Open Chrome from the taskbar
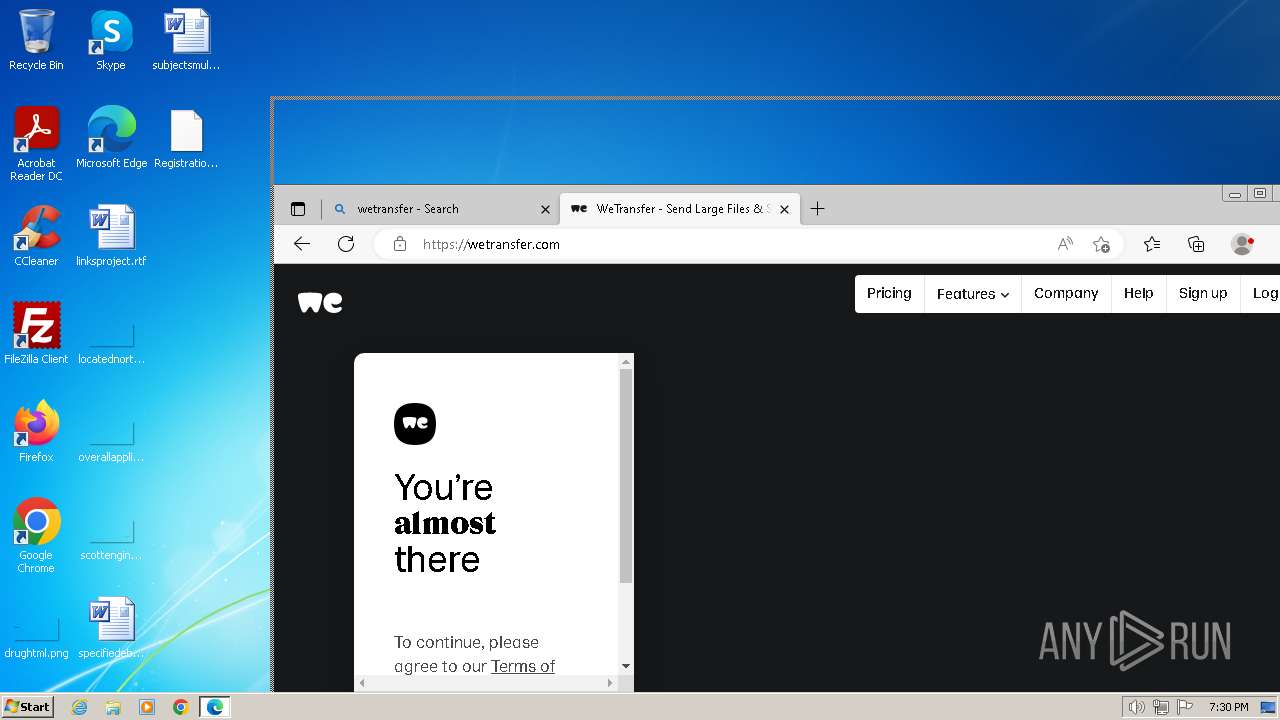 pyautogui.click(x=181, y=707)
